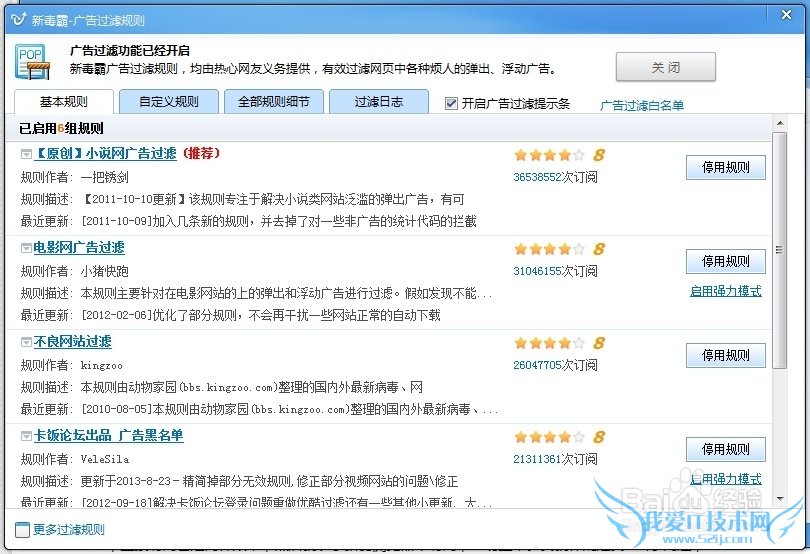Click the author name kingzoo
810x554 pixels.
(x=102, y=366)
